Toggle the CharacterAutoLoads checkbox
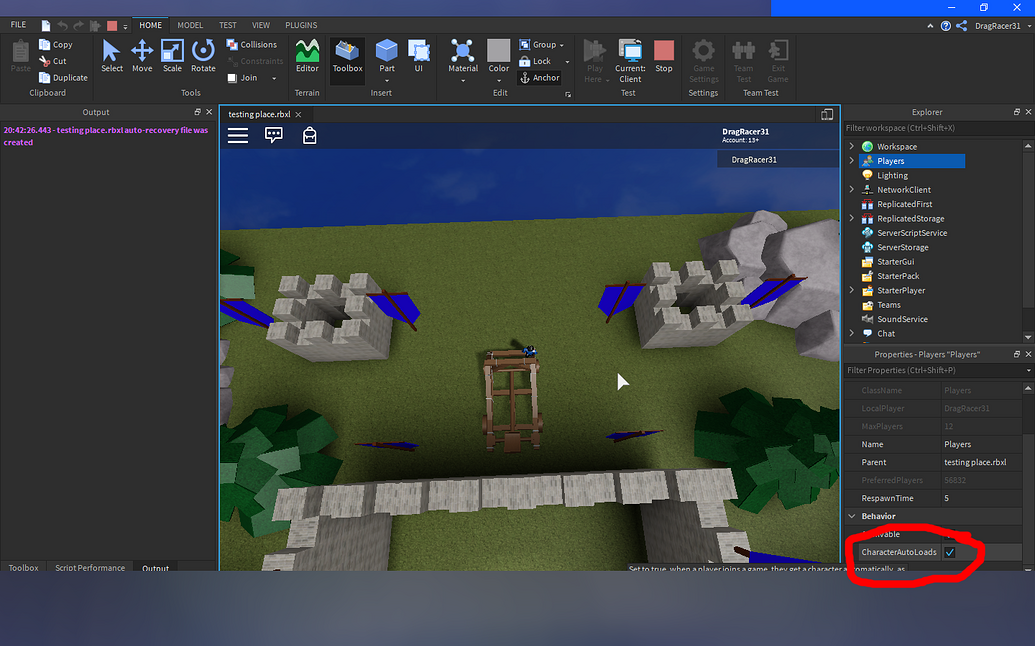1035x646 pixels. coord(950,552)
